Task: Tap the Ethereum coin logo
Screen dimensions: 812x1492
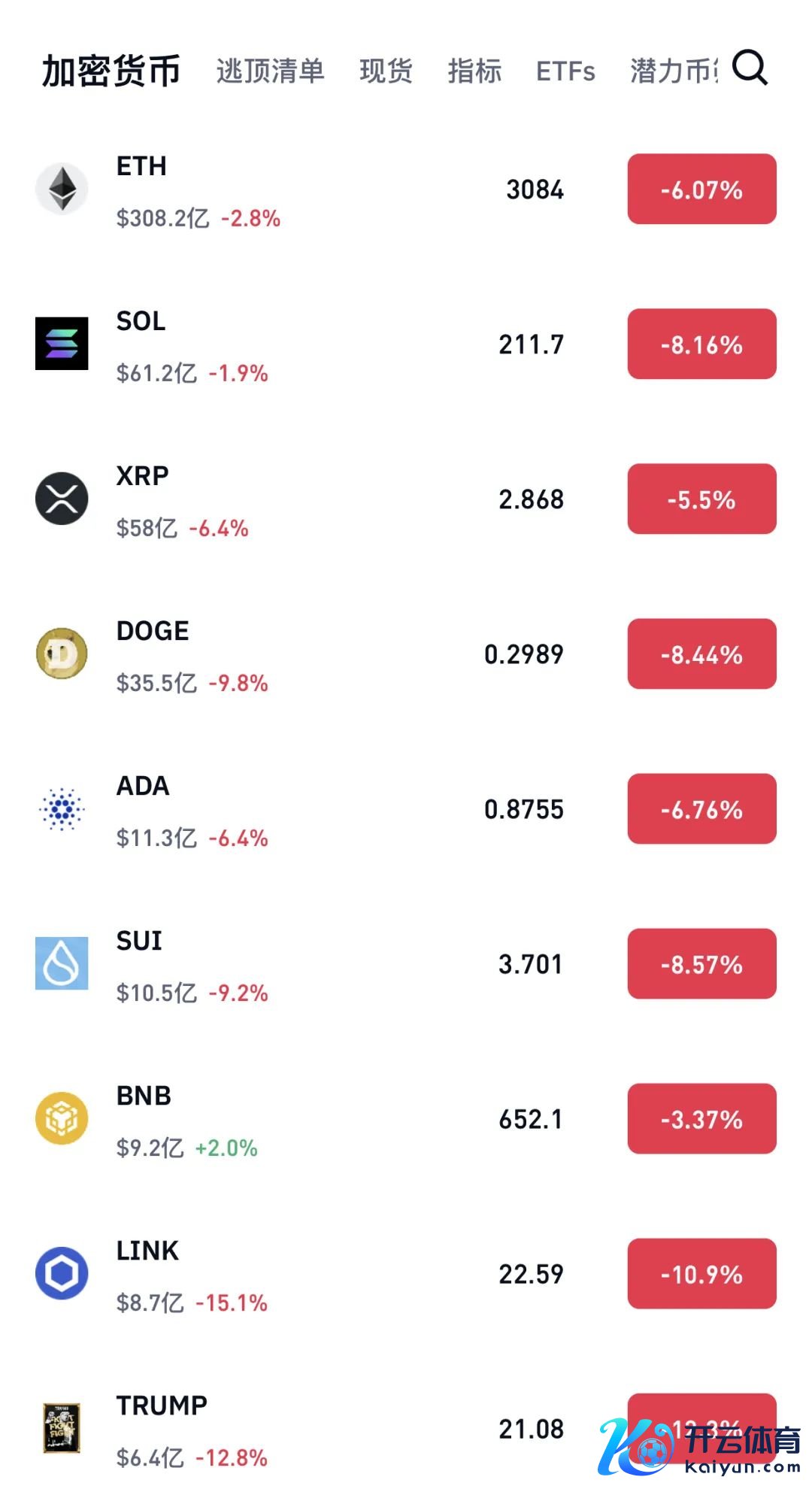Action: (62, 189)
